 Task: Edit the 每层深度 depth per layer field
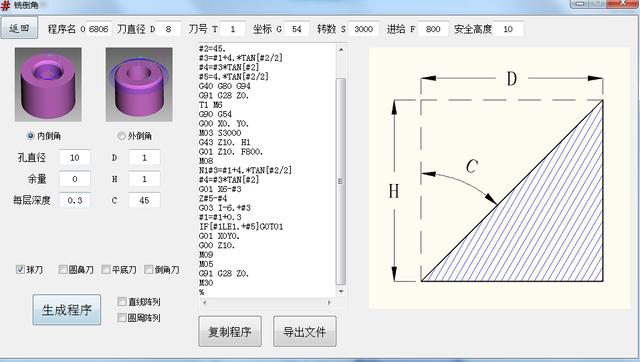click(75, 200)
